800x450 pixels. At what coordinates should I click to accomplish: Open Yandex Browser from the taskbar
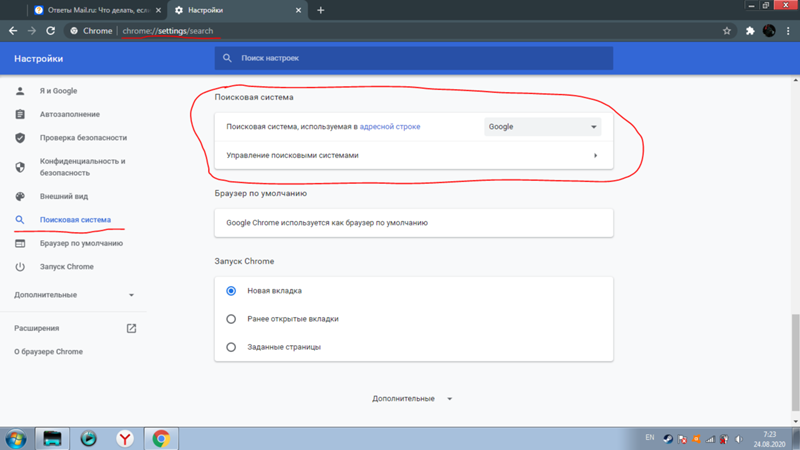(124, 439)
